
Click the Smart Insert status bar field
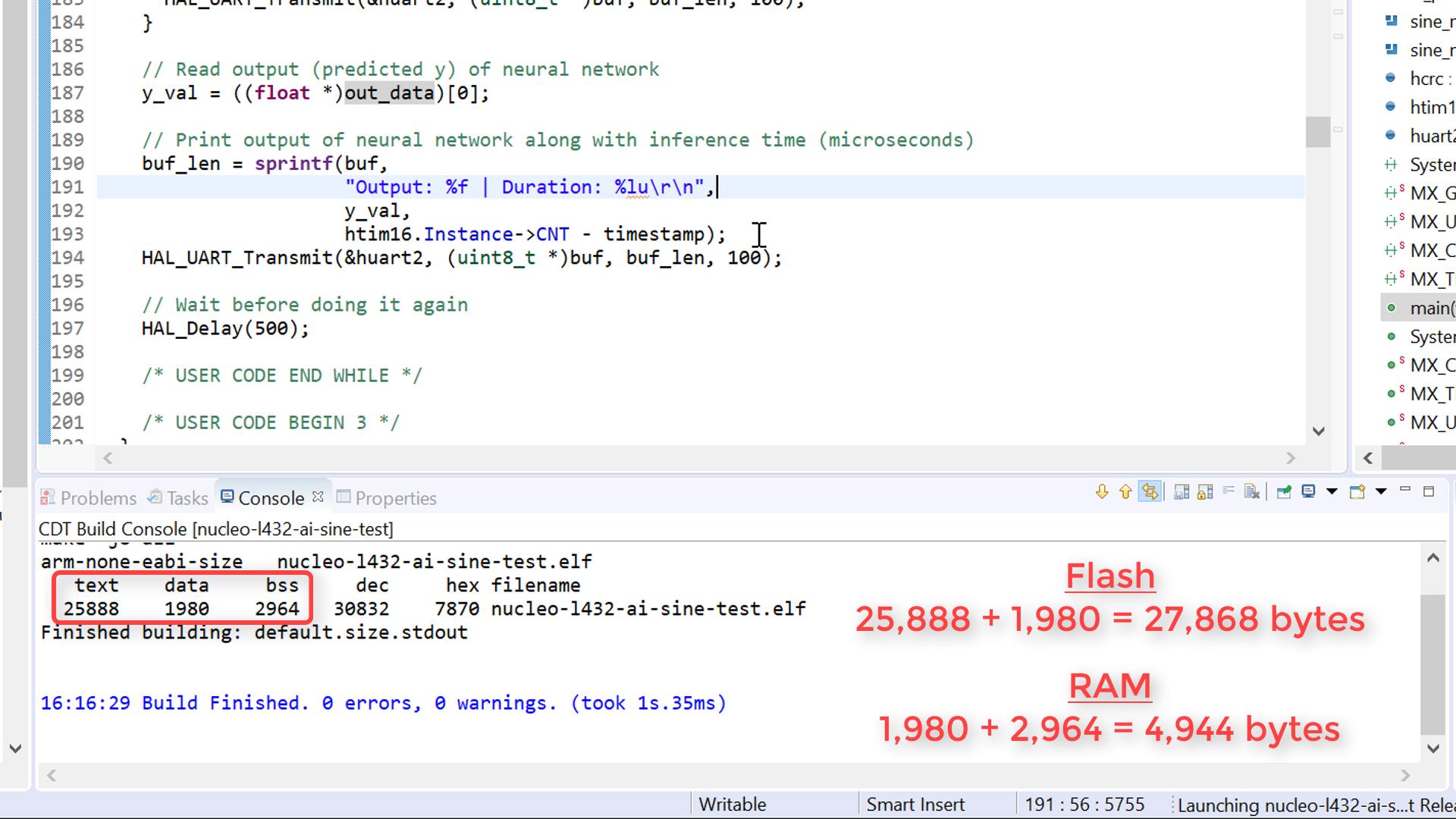point(915,805)
